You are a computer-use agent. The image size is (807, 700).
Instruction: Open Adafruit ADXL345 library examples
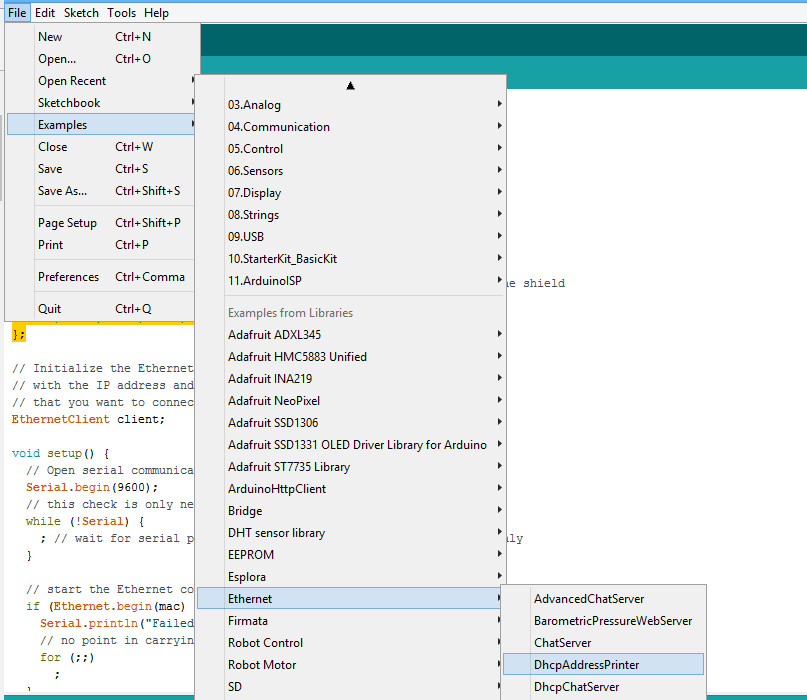click(x=350, y=335)
